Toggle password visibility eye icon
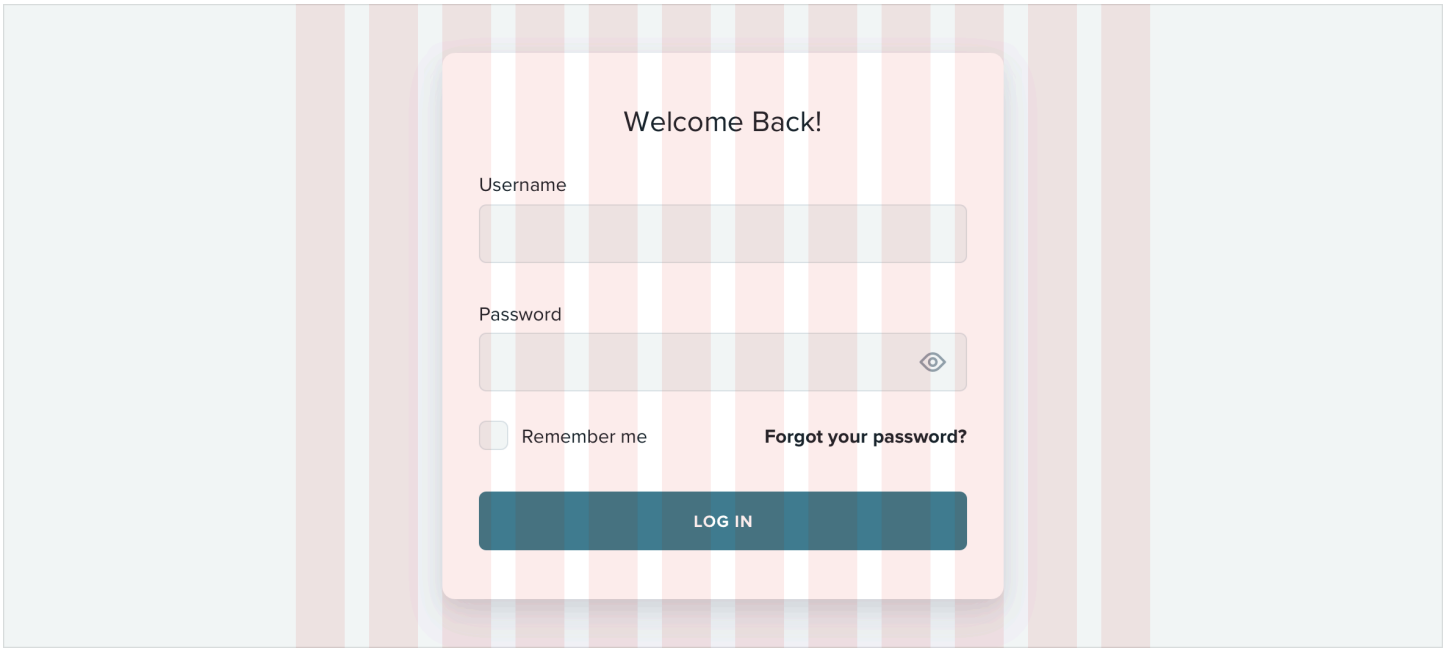This screenshot has height=652, width=1446. tap(932, 362)
